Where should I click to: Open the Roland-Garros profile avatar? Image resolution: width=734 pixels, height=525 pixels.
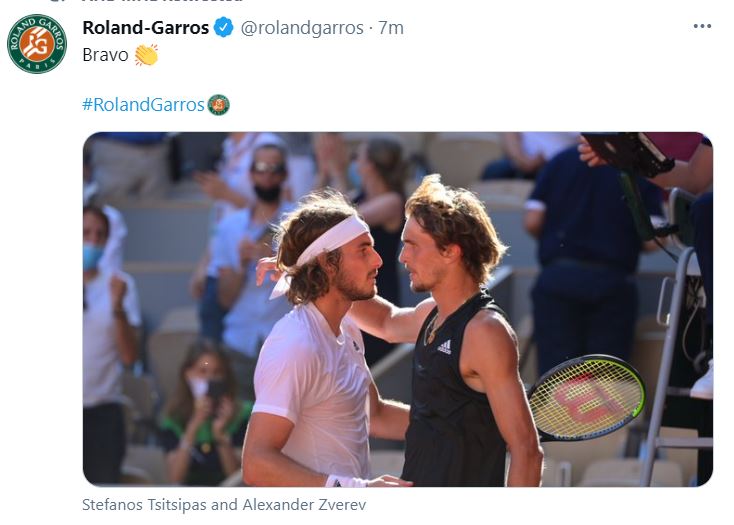point(37,44)
